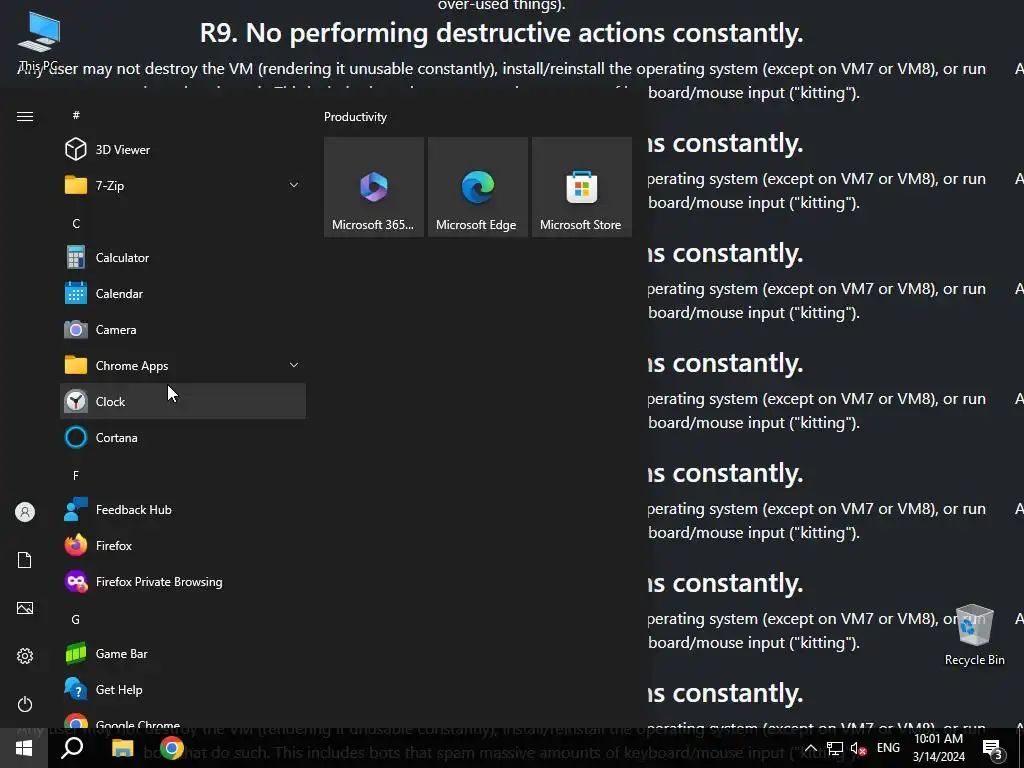This screenshot has height=768, width=1024.
Task: Open the network icon in system tray
Action: pos(835,748)
